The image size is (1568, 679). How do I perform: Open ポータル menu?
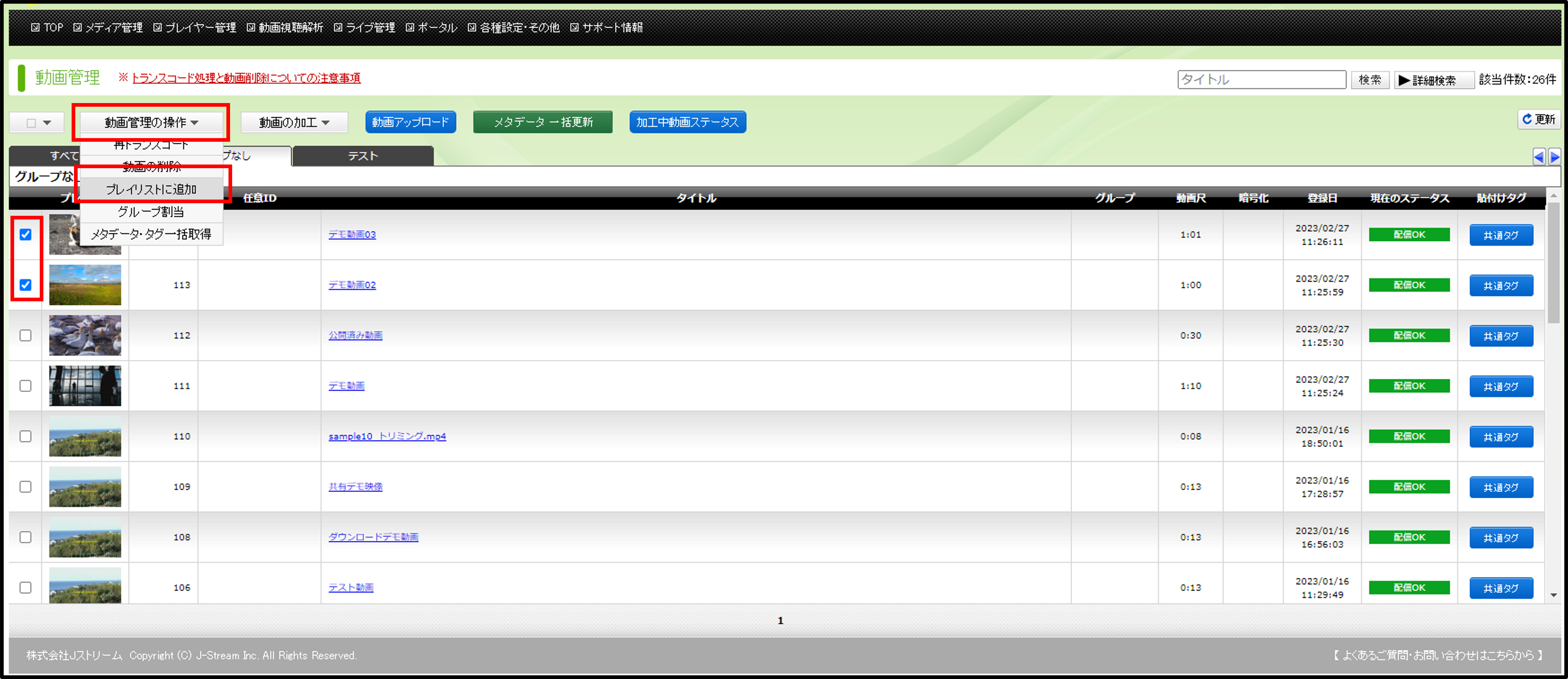point(431,27)
